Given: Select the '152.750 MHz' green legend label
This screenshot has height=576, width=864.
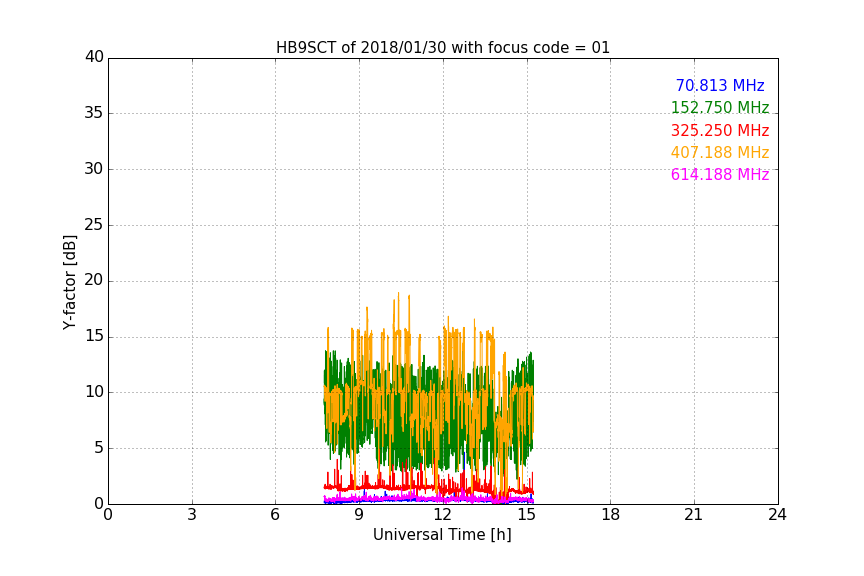Looking at the screenshot, I should coord(720,107).
